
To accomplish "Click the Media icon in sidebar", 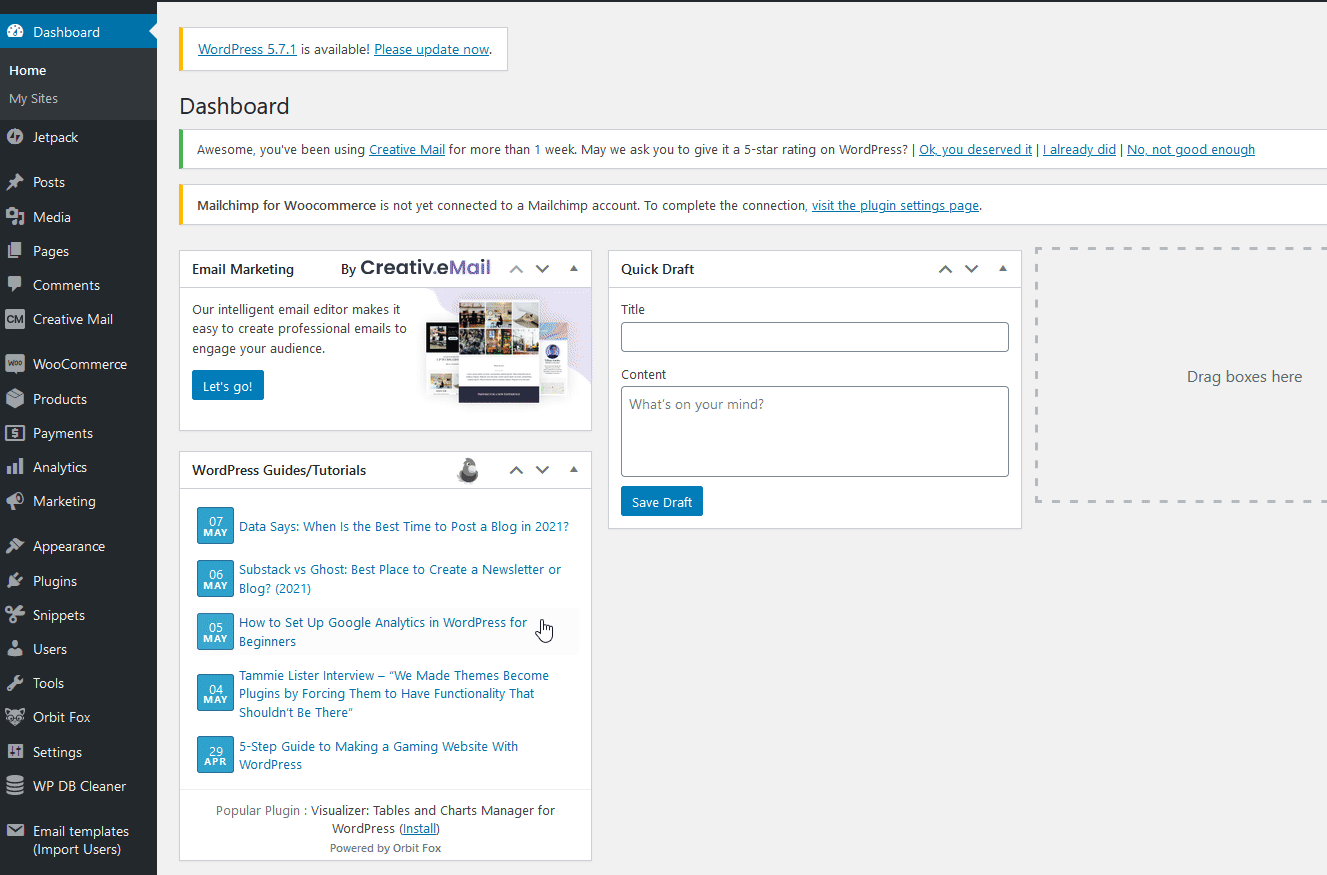I will [15, 217].
